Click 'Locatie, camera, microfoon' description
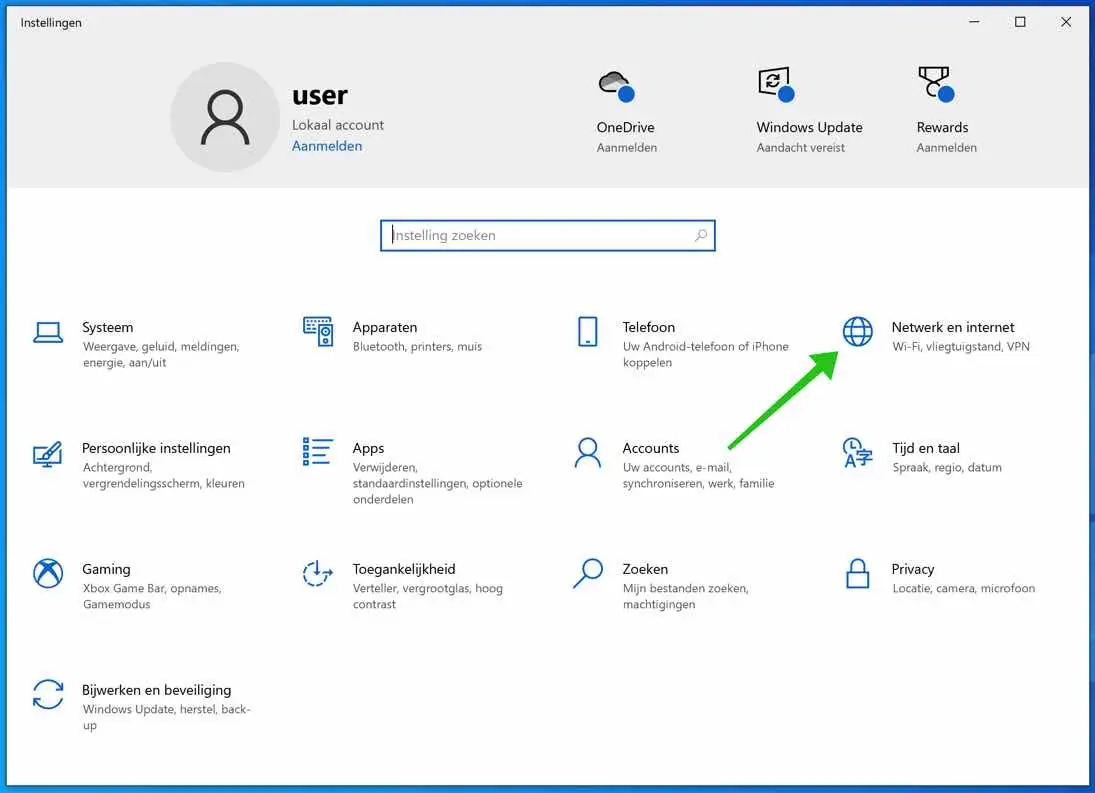 click(x=964, y=588)
